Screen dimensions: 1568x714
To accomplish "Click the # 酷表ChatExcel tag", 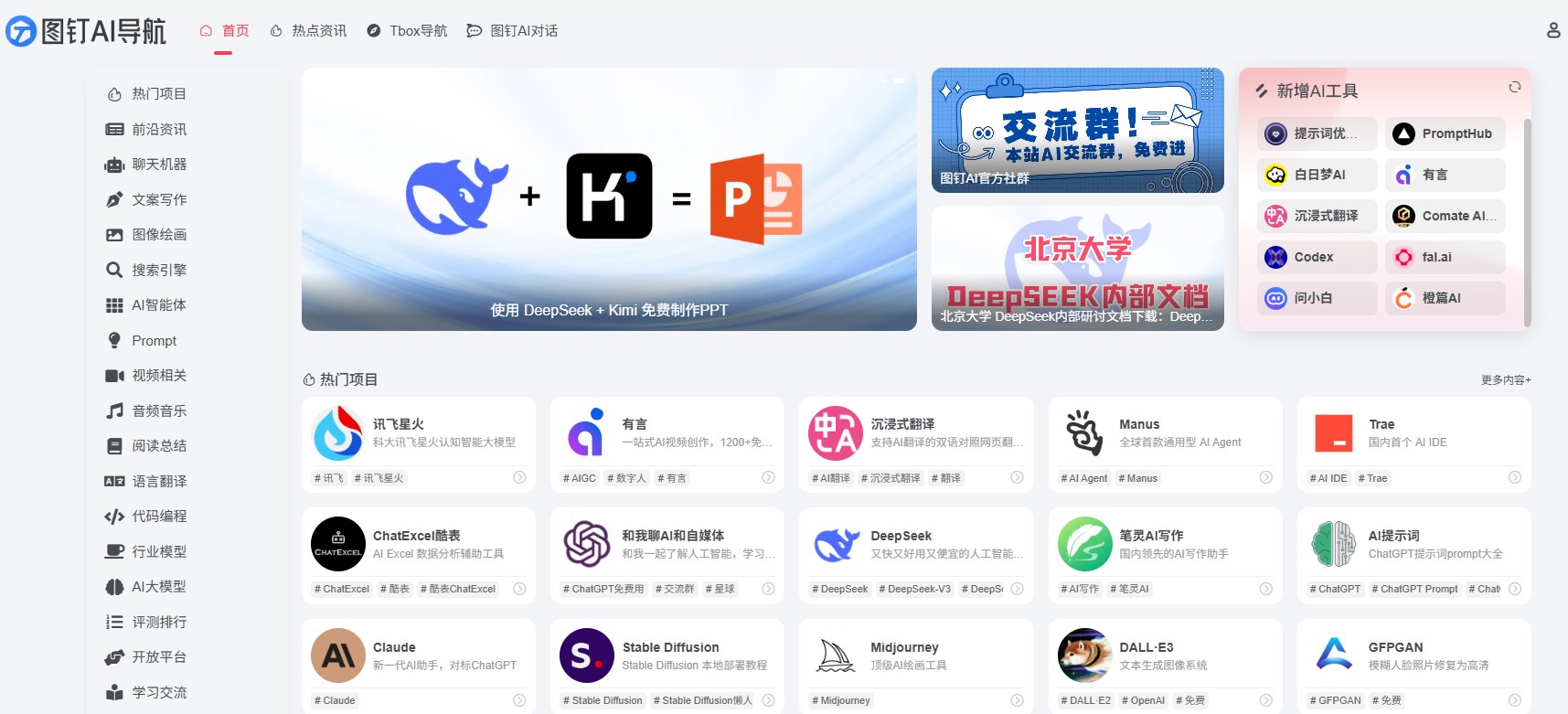I will pos(458,589).
